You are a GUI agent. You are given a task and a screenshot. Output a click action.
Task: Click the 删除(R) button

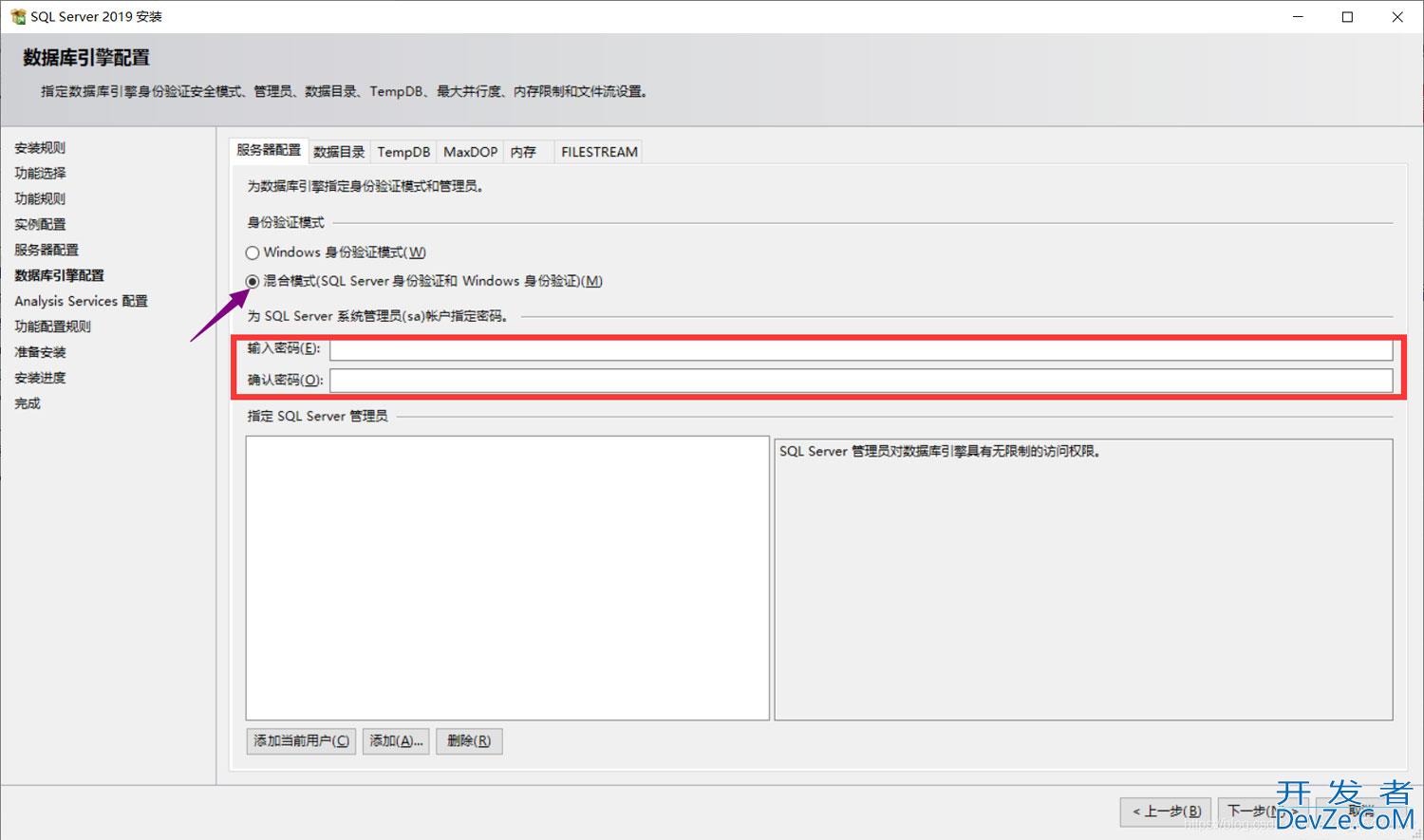(469, 741)
